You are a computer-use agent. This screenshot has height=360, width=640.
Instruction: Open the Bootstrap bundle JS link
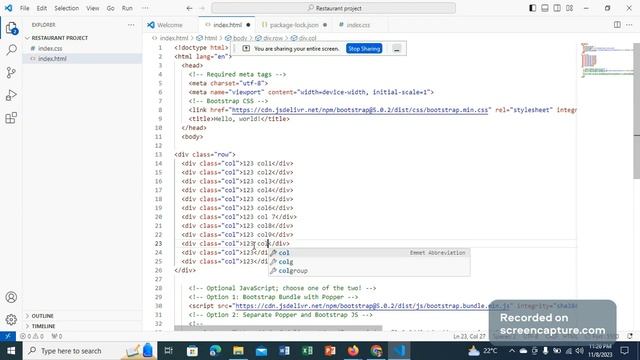tap(373, 306)
